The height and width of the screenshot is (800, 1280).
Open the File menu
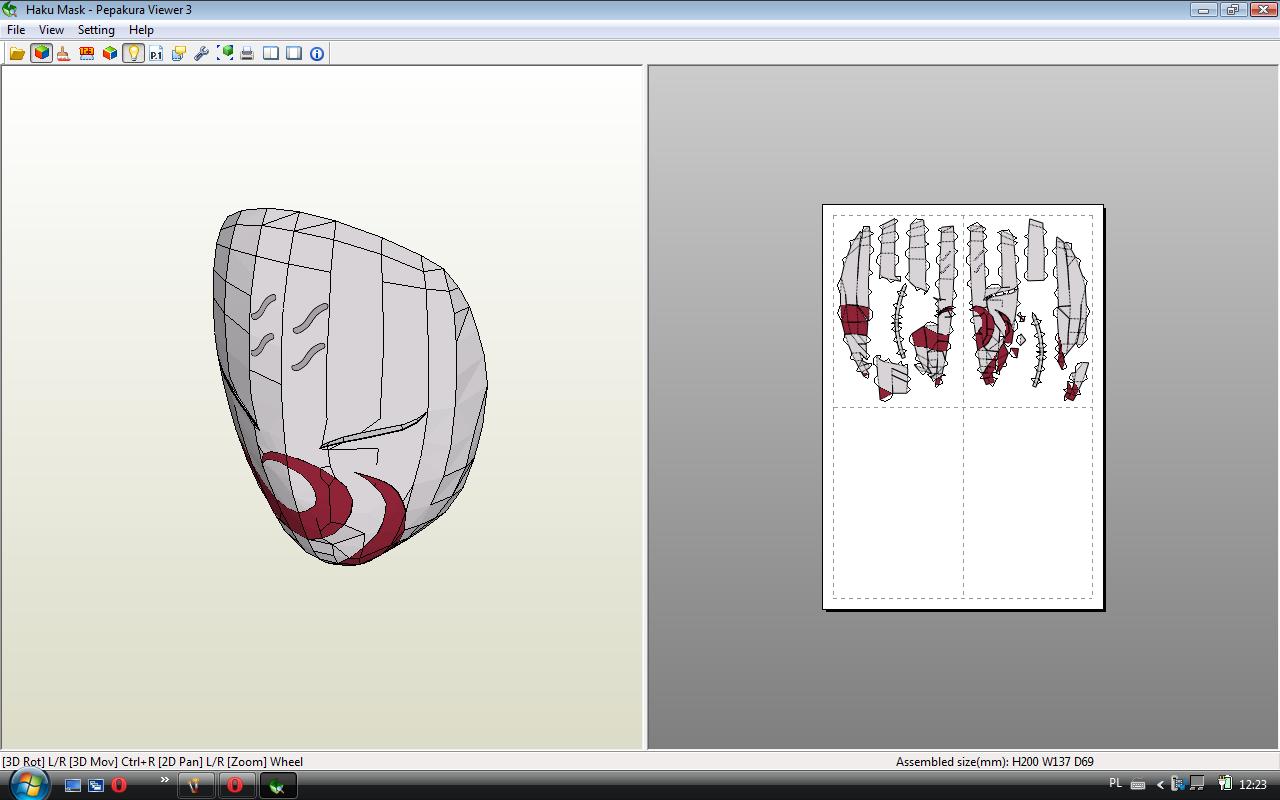click(16, 30)
